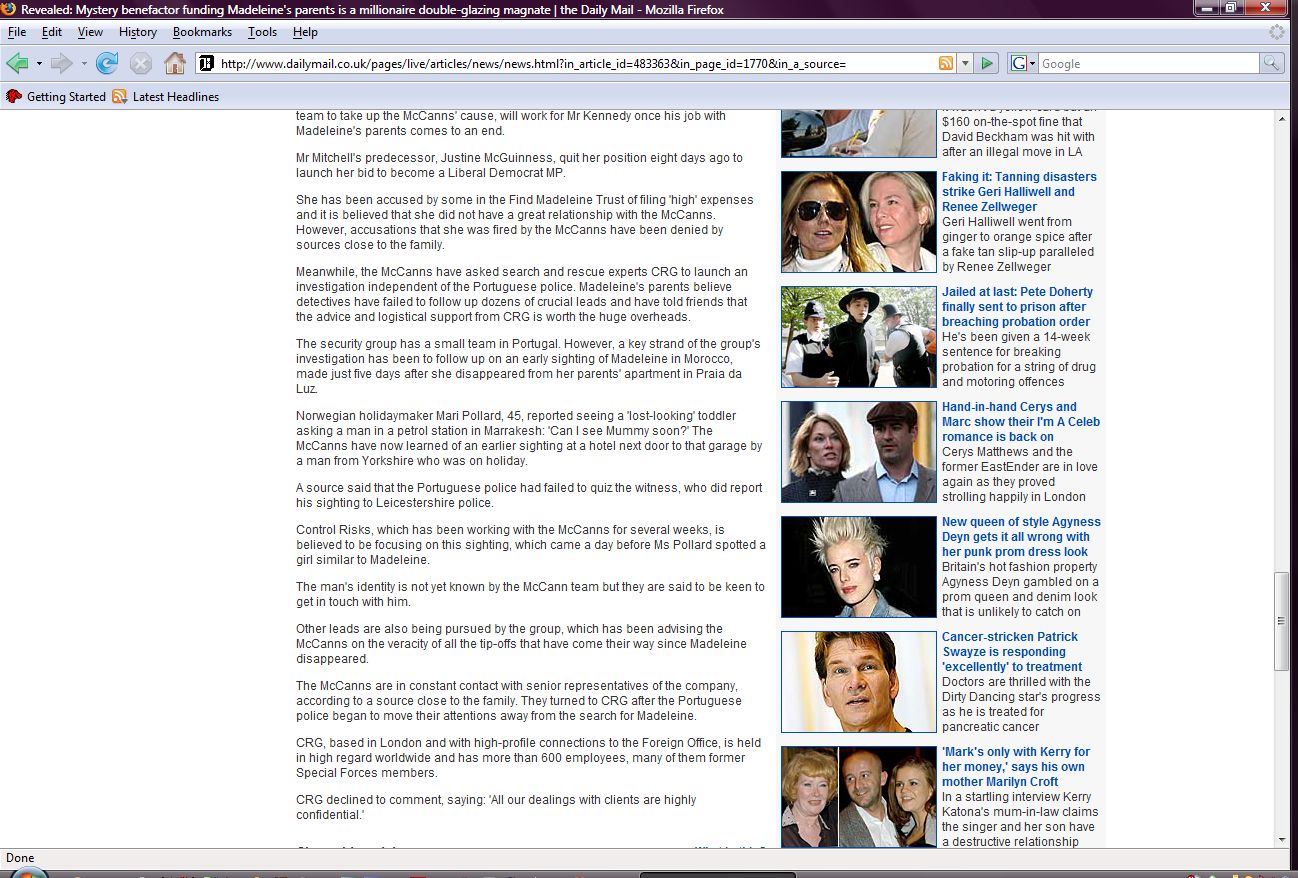Image resolution: width=1298 pixels, height=878 pixels.
Task: Open the History menu
Action: [138, 32]
